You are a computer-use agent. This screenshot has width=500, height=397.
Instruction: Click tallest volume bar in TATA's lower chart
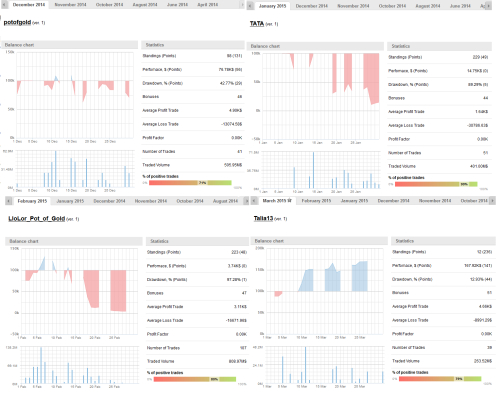[313, 170]
